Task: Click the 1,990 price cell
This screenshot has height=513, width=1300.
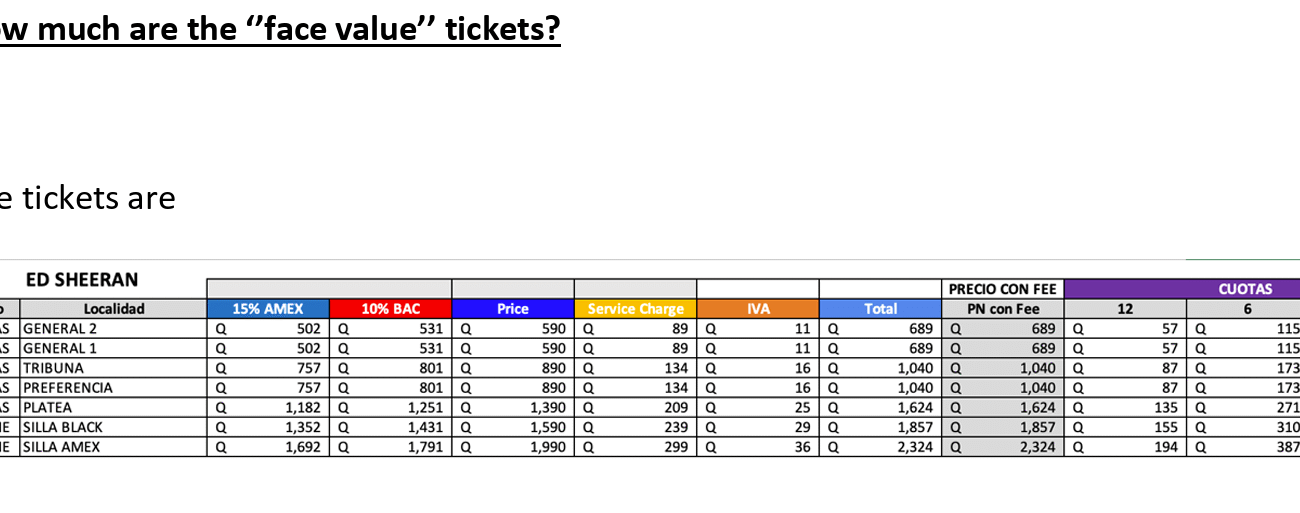Action: [x=548, y=447]
